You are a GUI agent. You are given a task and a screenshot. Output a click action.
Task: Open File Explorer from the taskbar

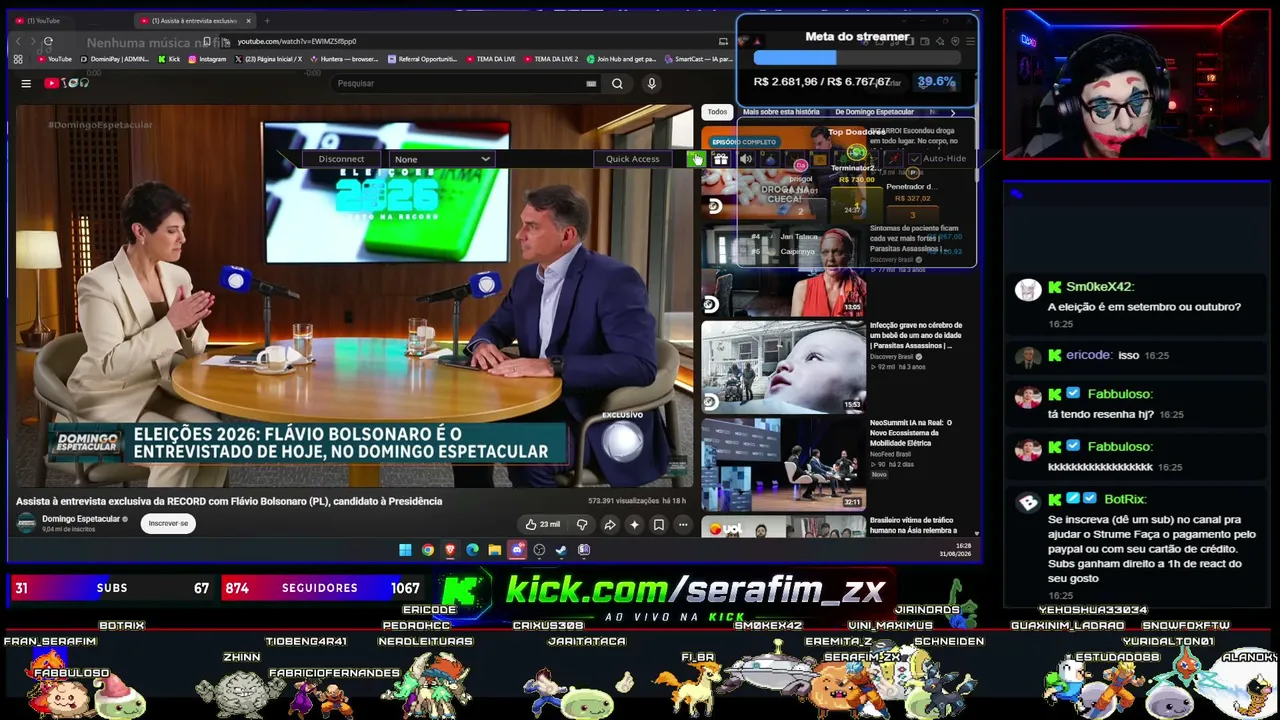494,549
